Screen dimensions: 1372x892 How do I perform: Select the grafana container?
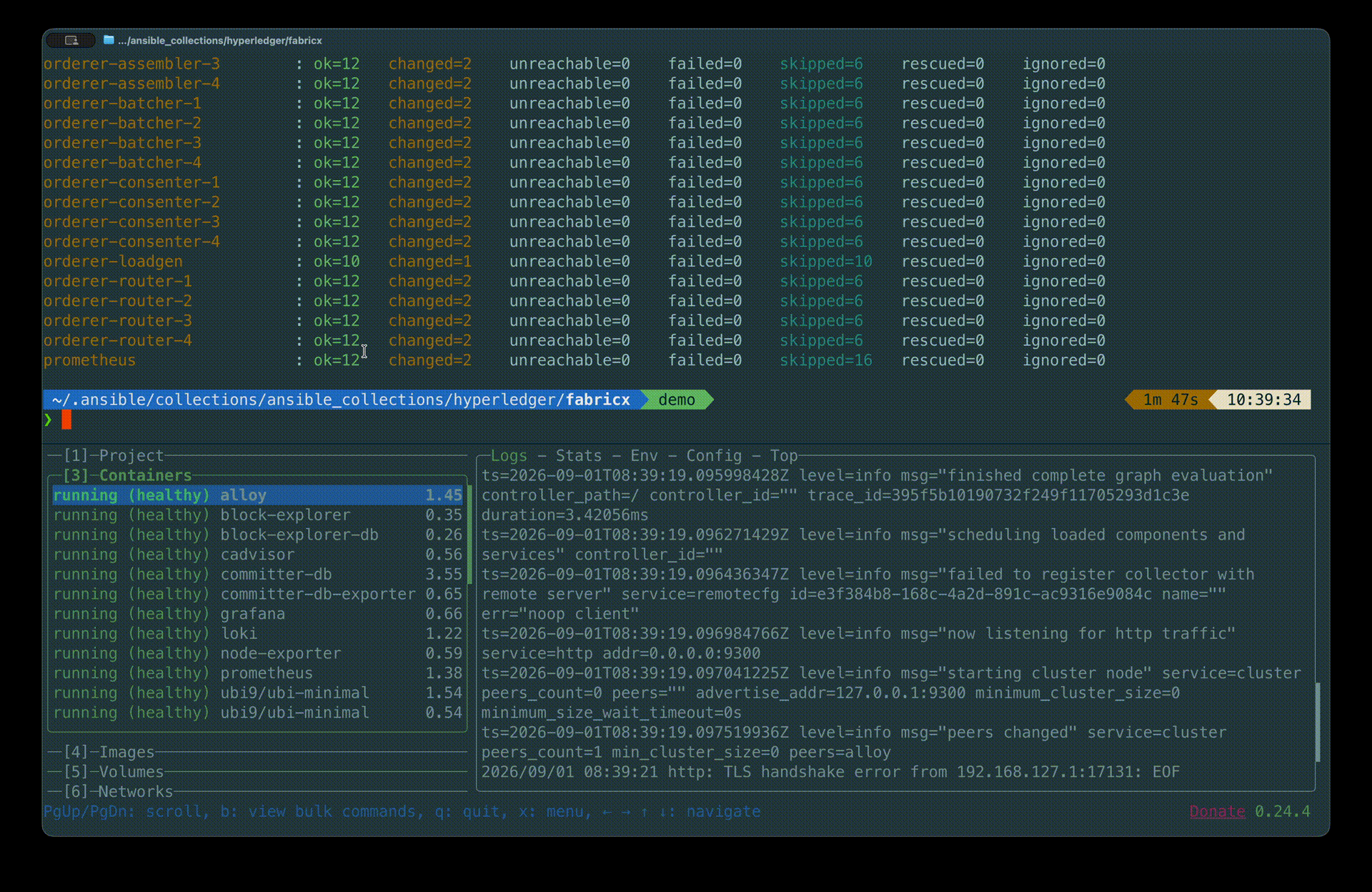pos(258,614)
